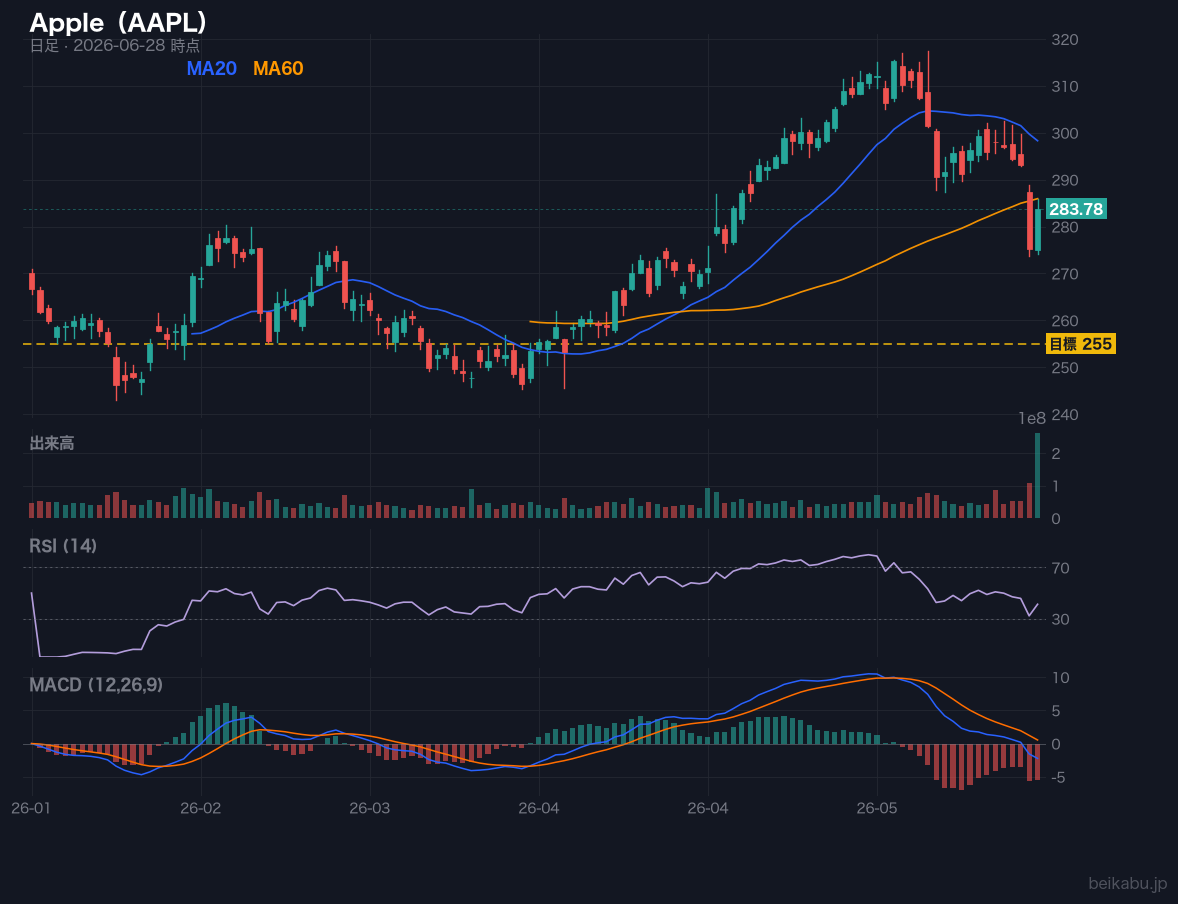
Task: Click the 300 price axis value
Action: point(1065,134)
